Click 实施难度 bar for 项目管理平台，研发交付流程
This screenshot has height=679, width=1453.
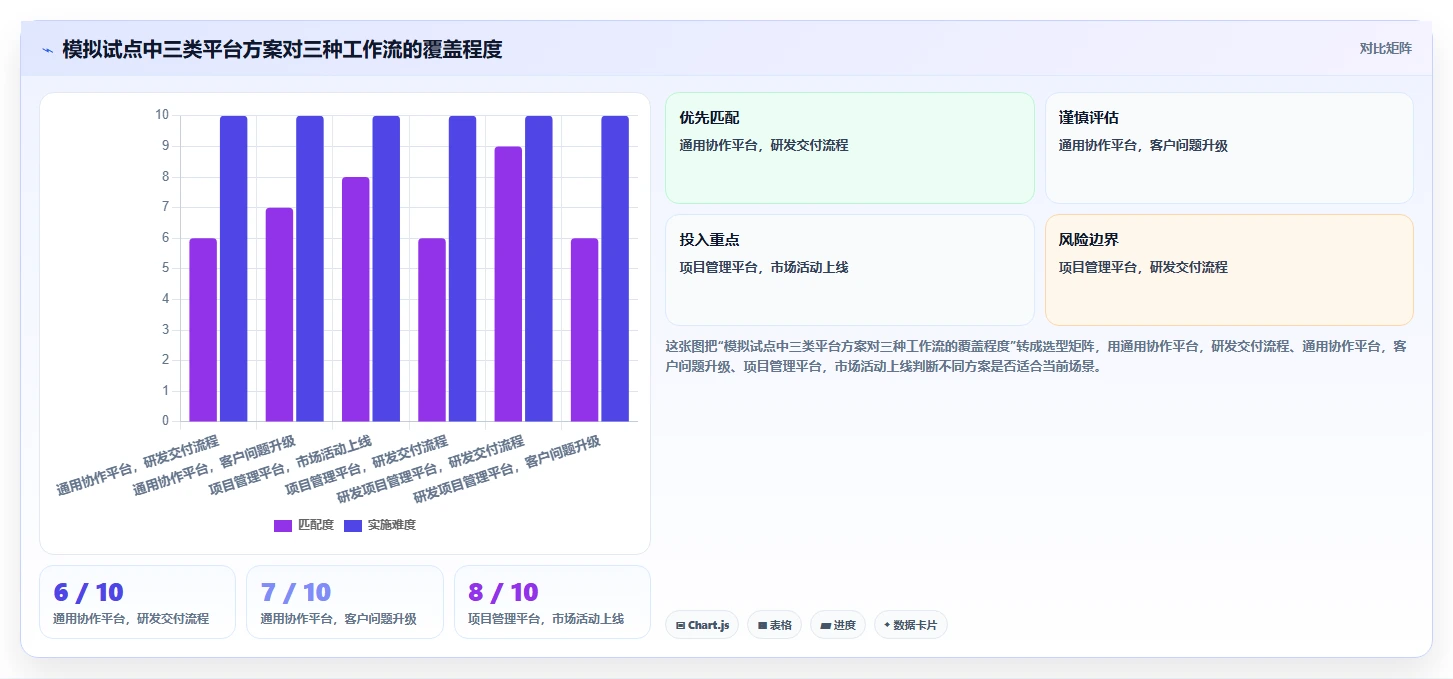tap(463, 268)
